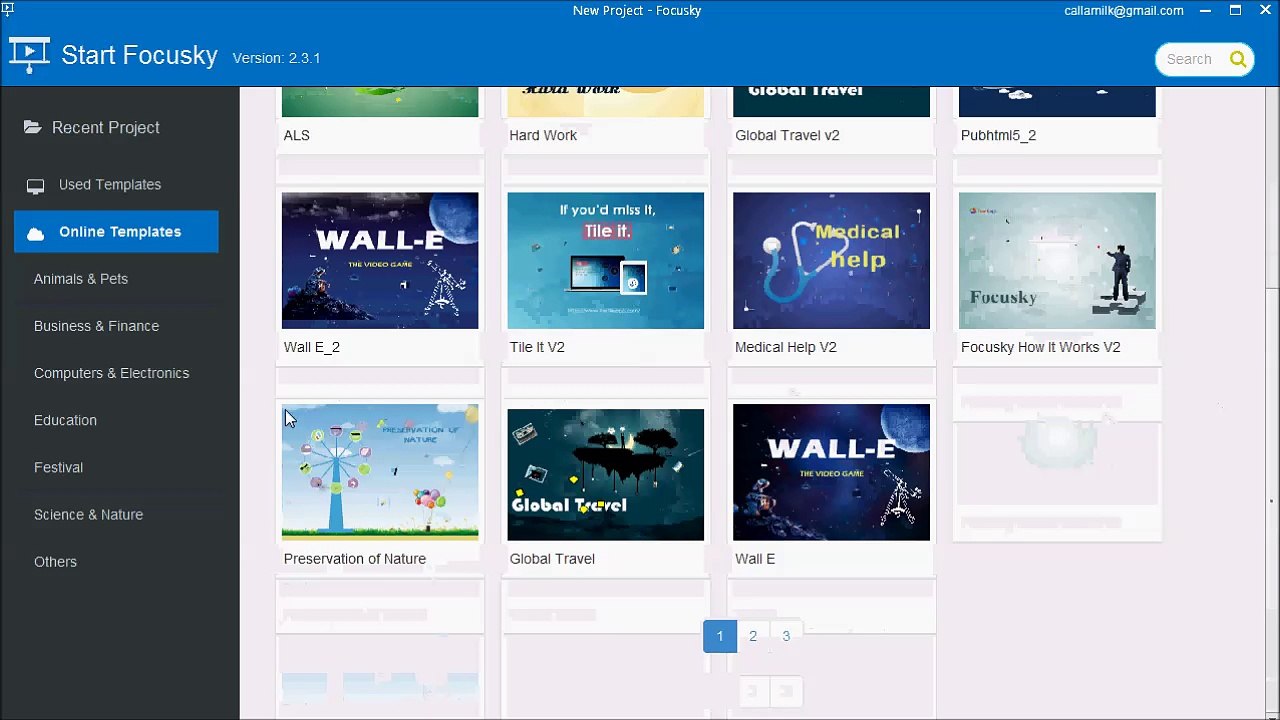Click the 'Global Travel v2' caption text

787,135
